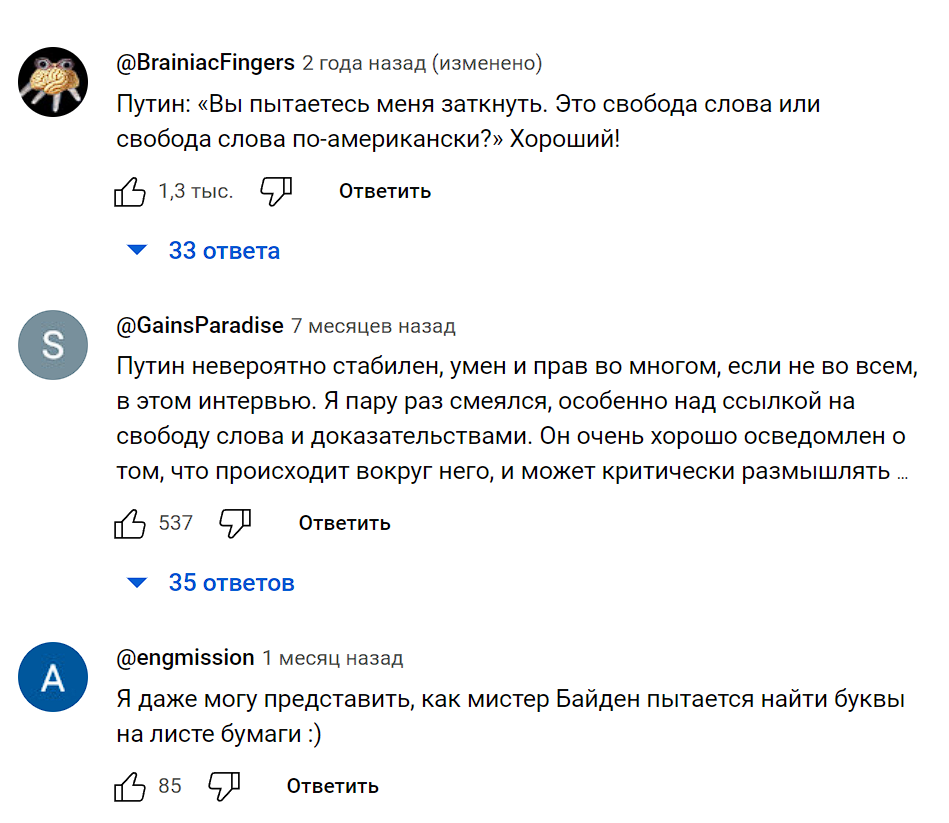Open the @GainsParadise channel link
The image size is (949, 823).
pos(200,326)
